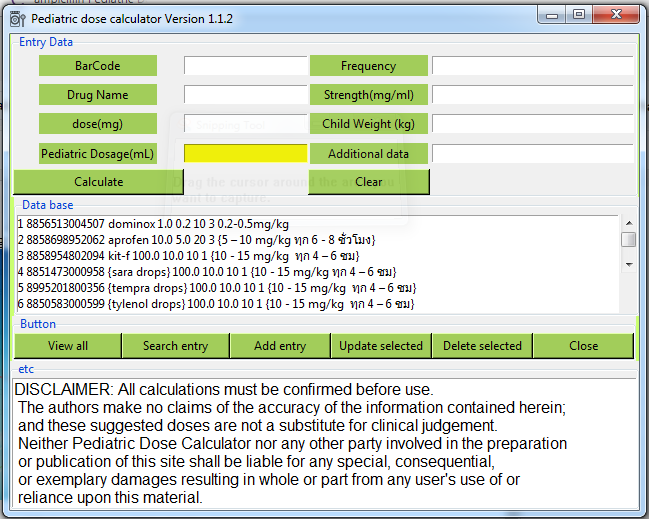Click the Additional data label button
Image resolution: width=649 pixels, height=519 pixels.
coord(368,154)
